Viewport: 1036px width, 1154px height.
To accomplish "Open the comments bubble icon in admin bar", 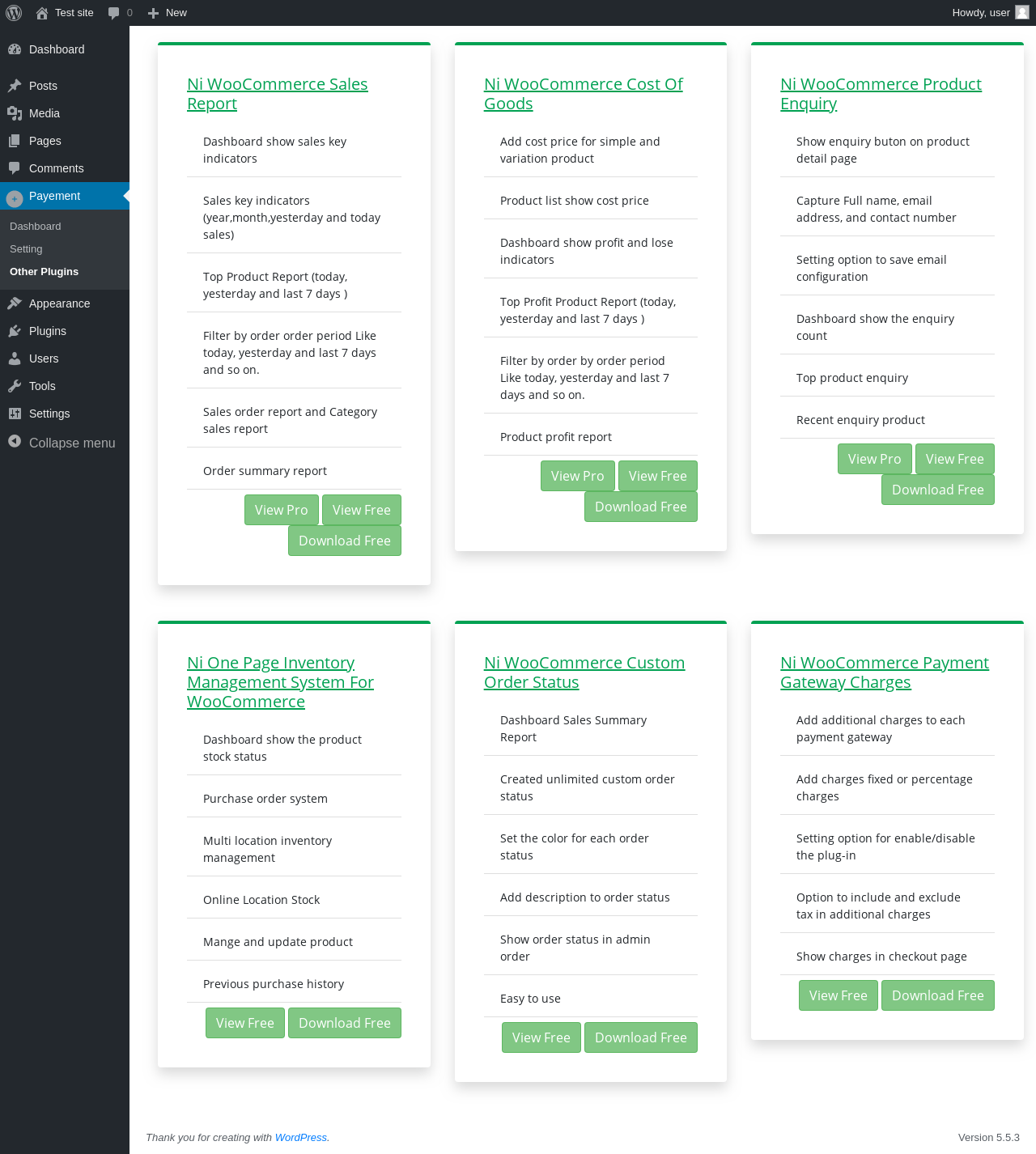I will click(114, 13).
